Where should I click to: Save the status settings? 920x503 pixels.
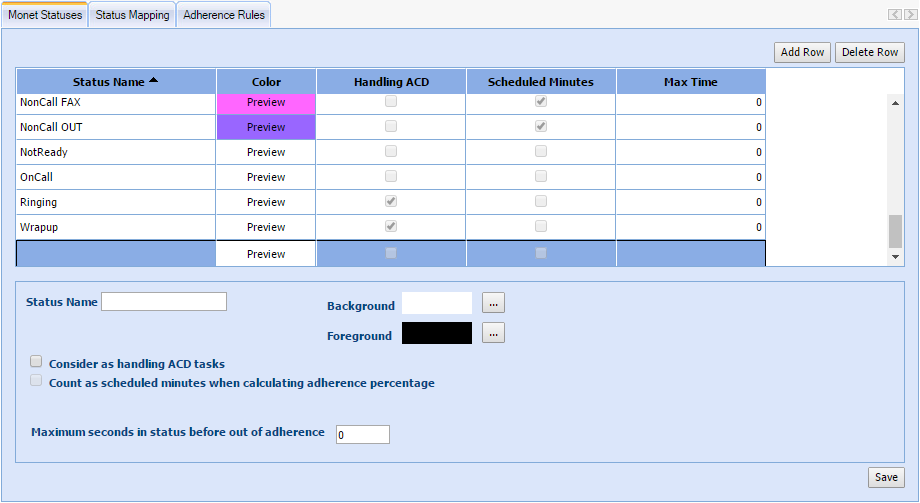pos(886,477)
